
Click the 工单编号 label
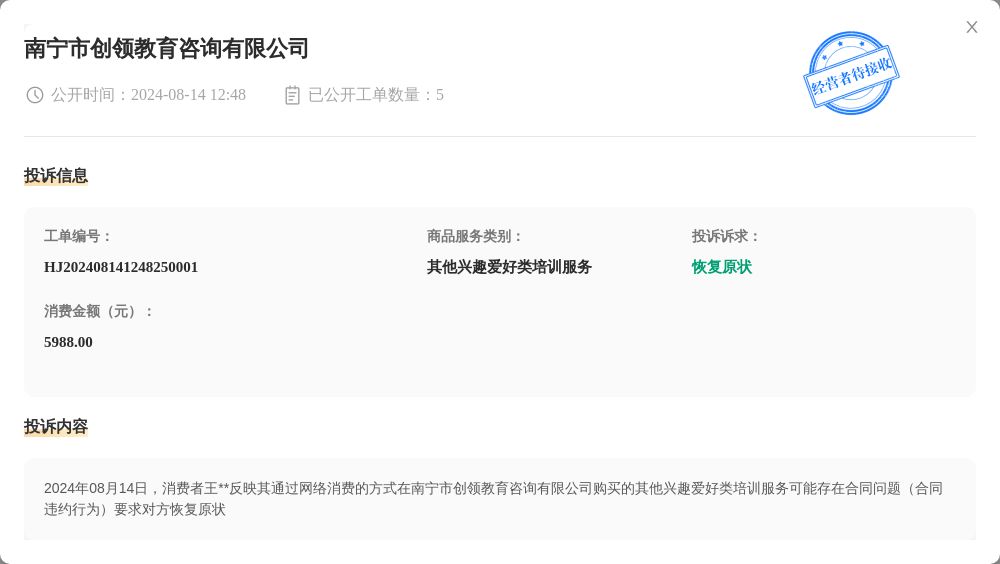[77, 237]
